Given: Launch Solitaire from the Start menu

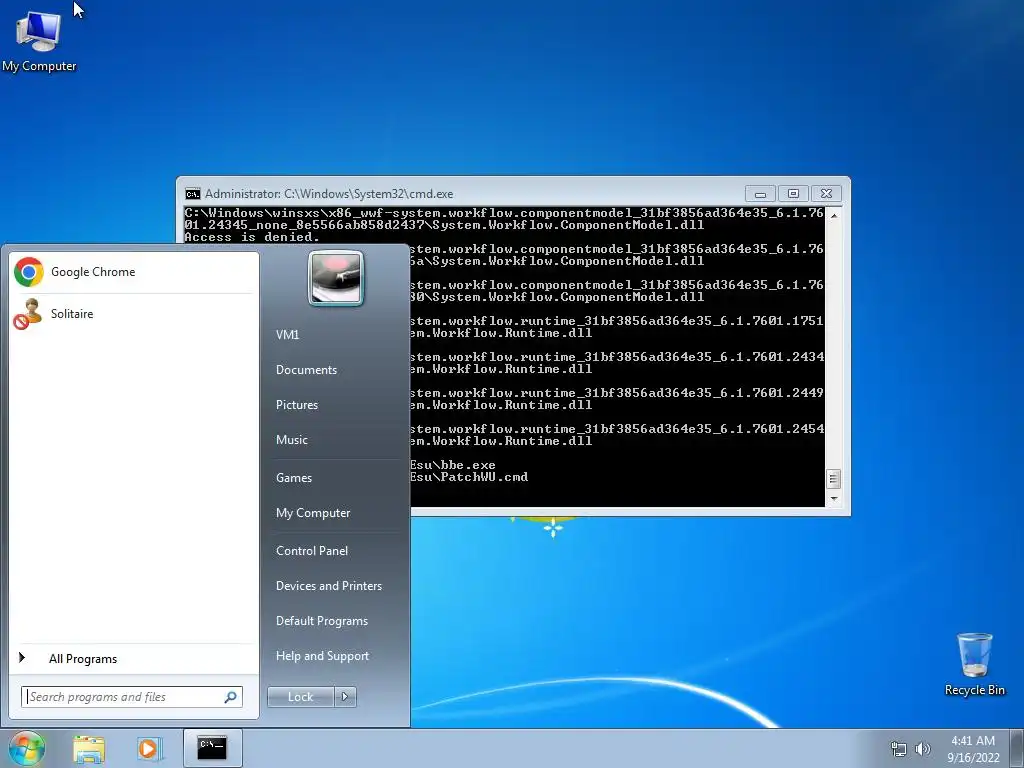Looking at the screenshot, I should [133, 314].
